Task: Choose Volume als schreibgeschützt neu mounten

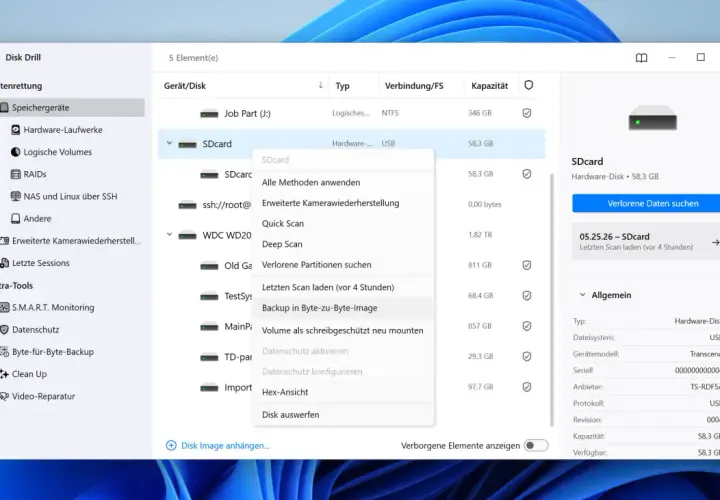Action: click(x=343, y=331)
